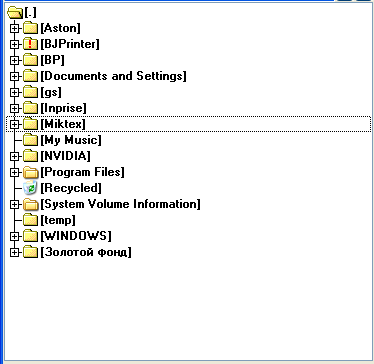Select the [Miktex] tree label
The width and height of the screenshot is (374, 364).
pos(63,124)
